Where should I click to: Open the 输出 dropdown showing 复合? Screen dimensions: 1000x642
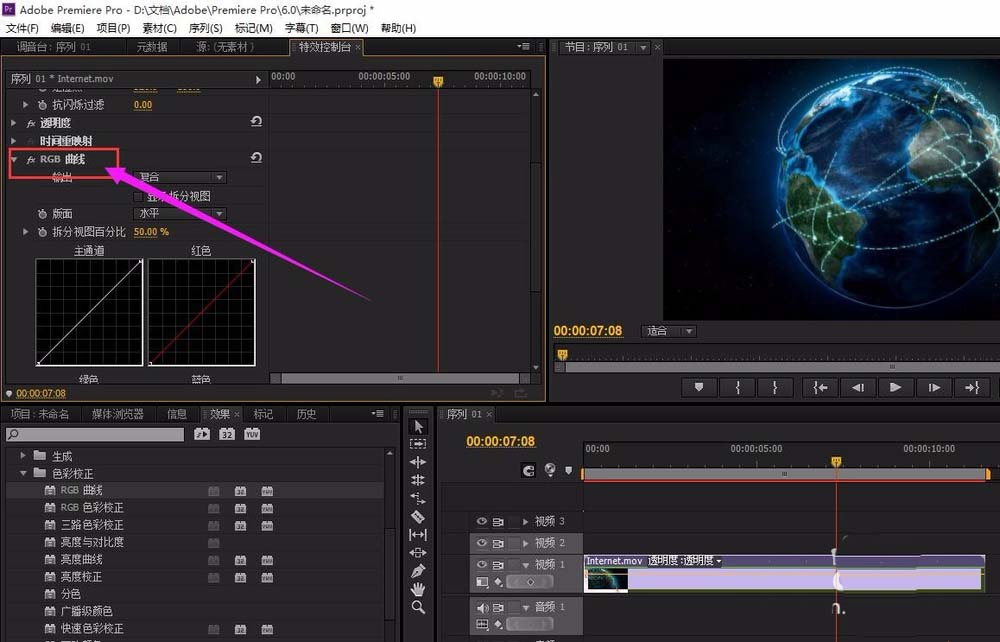tap(180, 177)
